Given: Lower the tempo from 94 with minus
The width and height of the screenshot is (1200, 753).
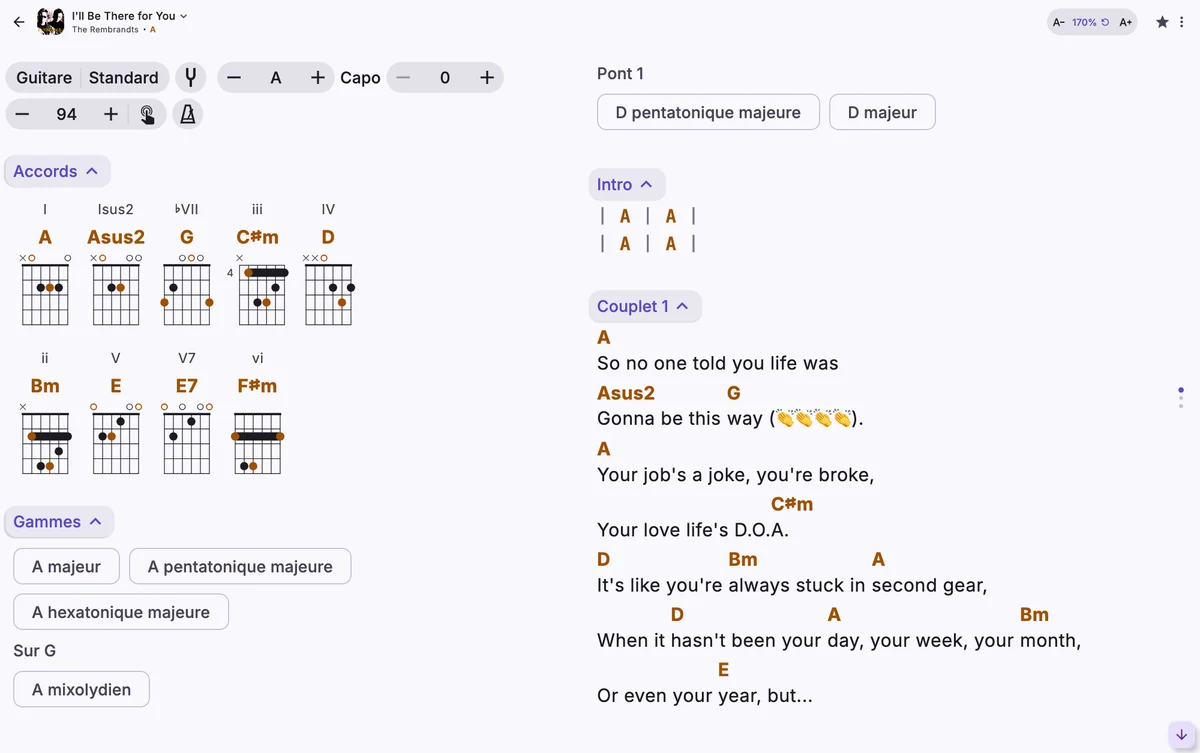Looking at the screenshot, I should click(x=22, y=114).
